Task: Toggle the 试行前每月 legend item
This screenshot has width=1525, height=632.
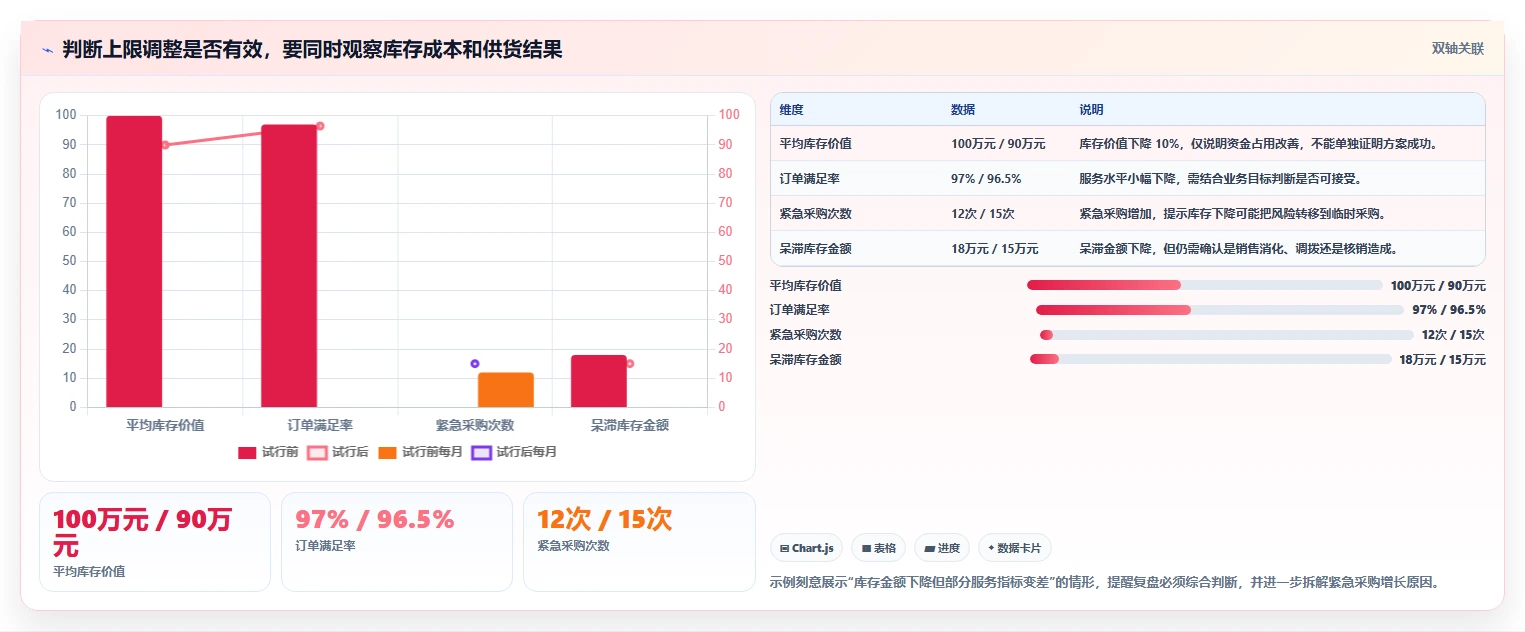Action: click(x=421, y=452)
